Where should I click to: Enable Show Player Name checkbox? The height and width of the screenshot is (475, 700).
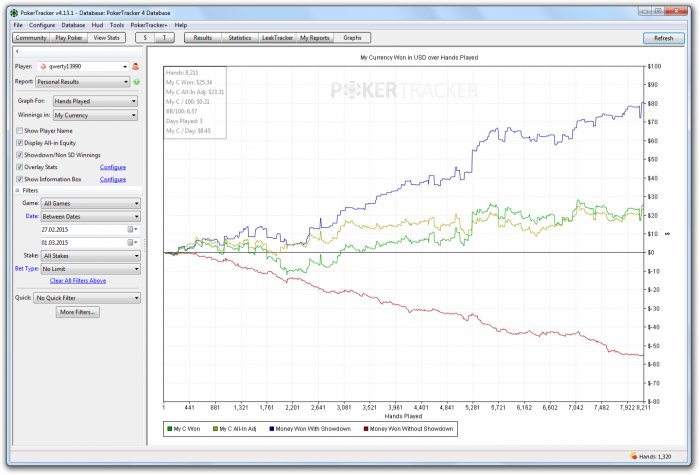point(19,130)
